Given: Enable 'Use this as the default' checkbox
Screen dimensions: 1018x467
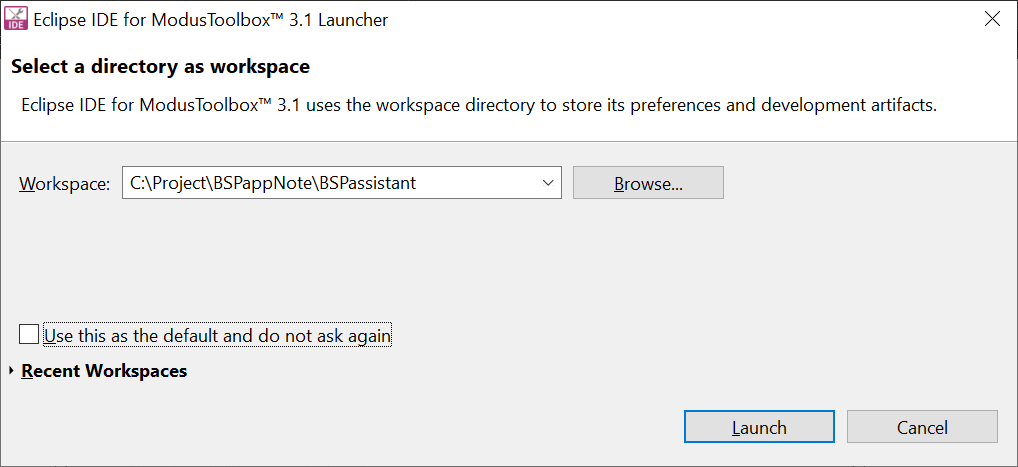Looking at the screenshot, I should pyautogui.click(x=29, y=335).
